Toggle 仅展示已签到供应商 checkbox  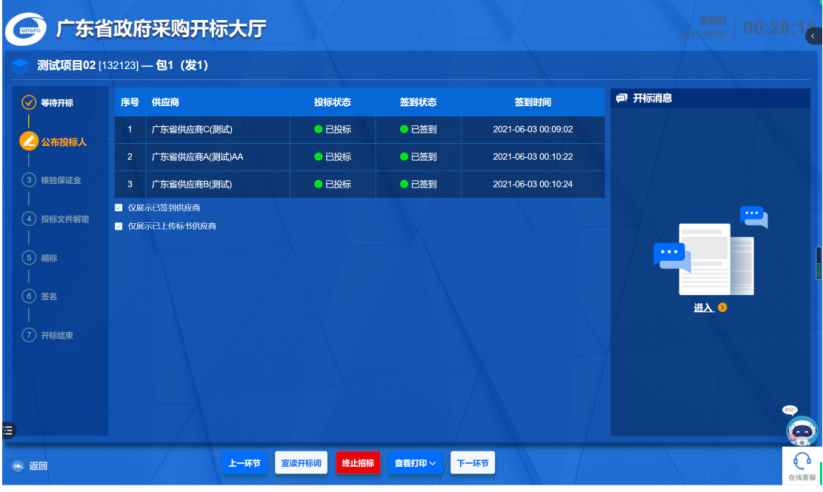(119, 208)
